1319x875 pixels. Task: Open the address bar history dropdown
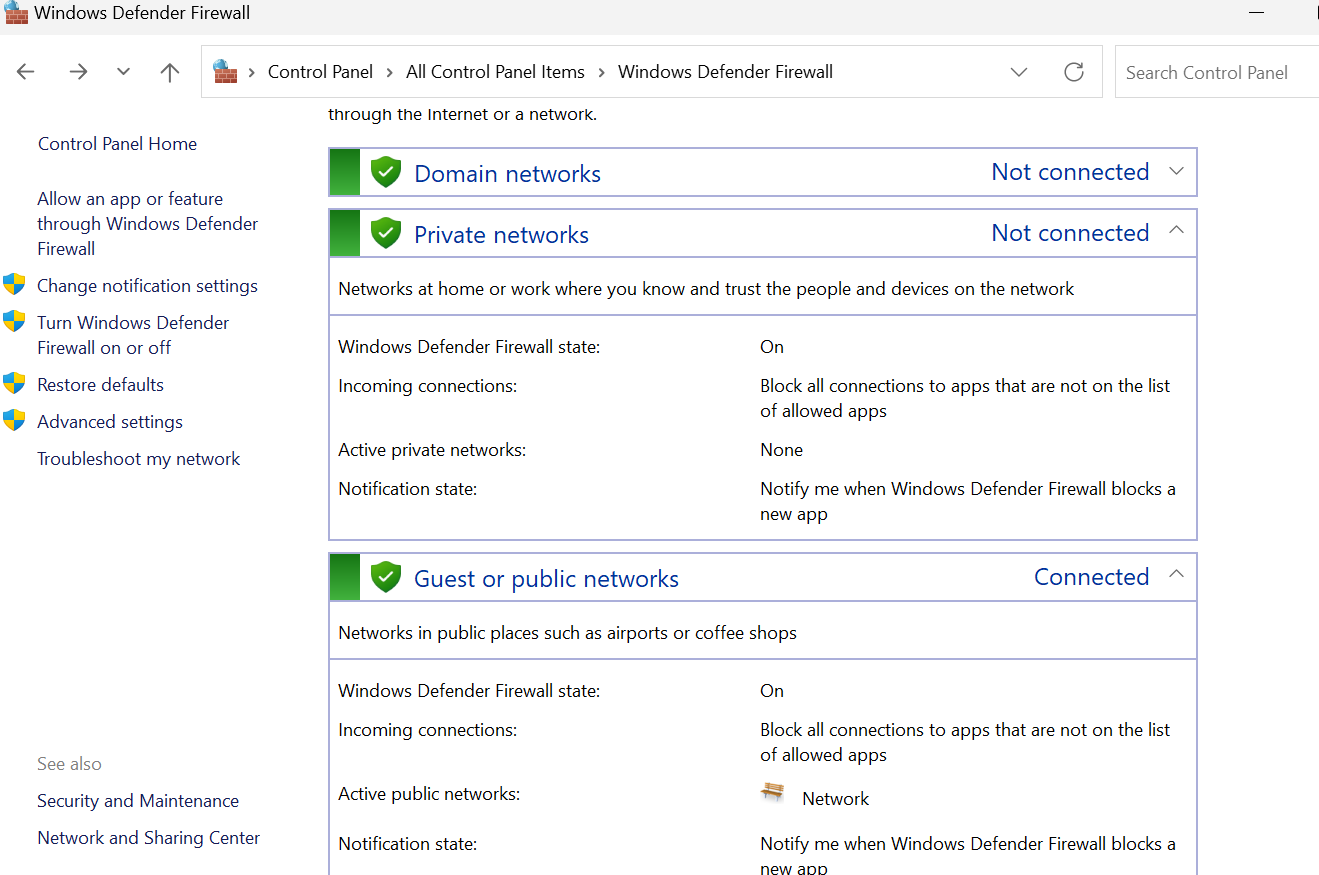coord(1019,72)
